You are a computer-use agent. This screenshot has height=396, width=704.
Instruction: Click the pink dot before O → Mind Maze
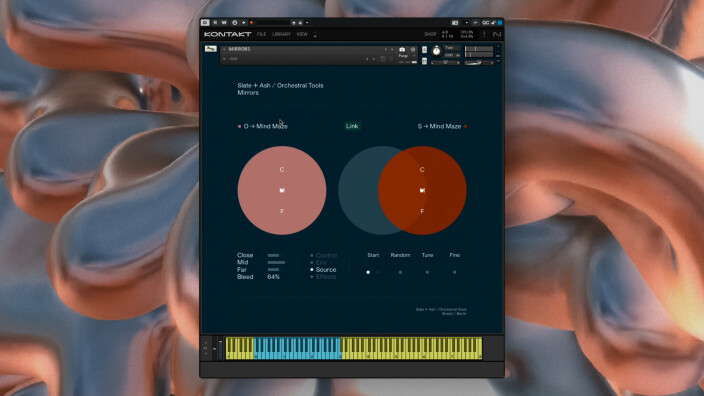tap(239, 127)
